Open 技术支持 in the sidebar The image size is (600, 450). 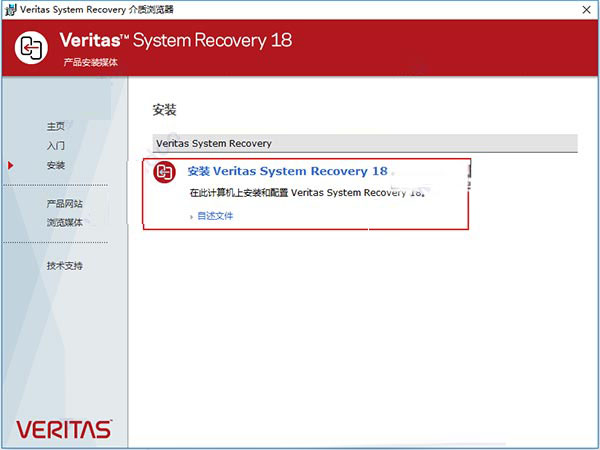(x=65, y=266)
